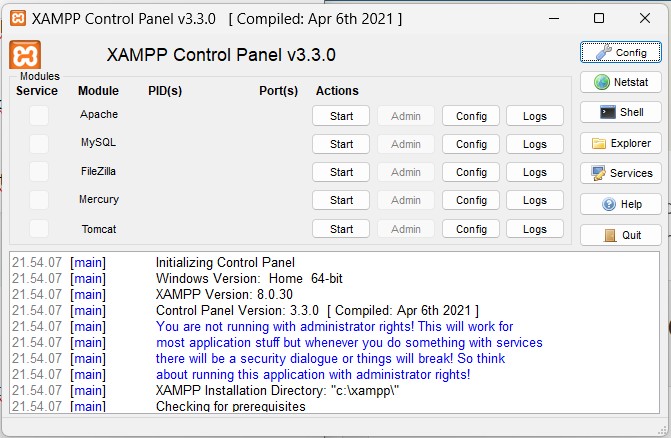Screen dimensions: 671x438
Task: Toggle the Apache service checkbox
Action: pos(38,115)
